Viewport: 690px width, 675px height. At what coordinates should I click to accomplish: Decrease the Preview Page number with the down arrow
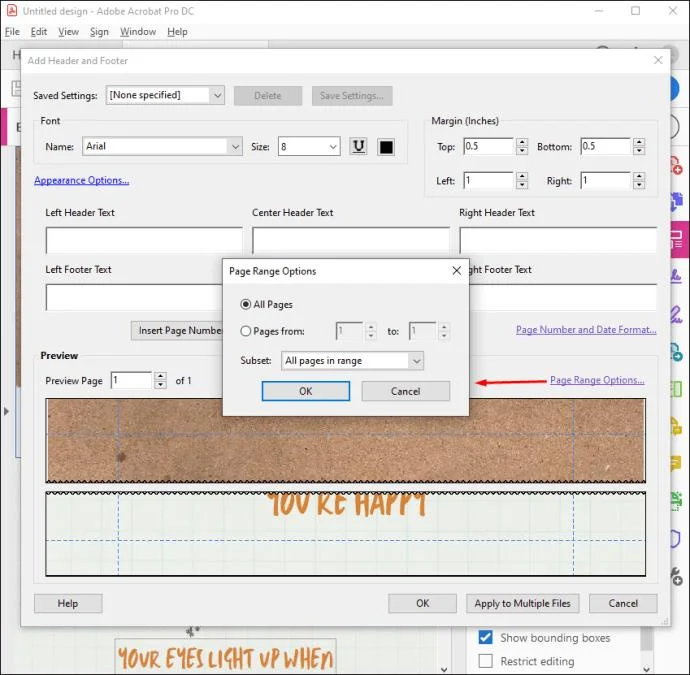pyautogui.click(x=161, y=385)
